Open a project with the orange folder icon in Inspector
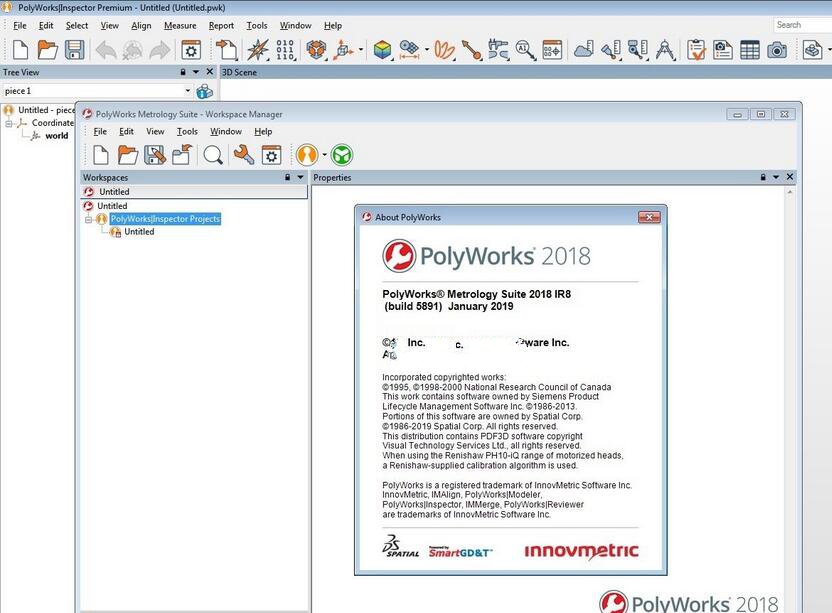Image resolution: width=832 pixels, height=613 pixels. point(47,50)
